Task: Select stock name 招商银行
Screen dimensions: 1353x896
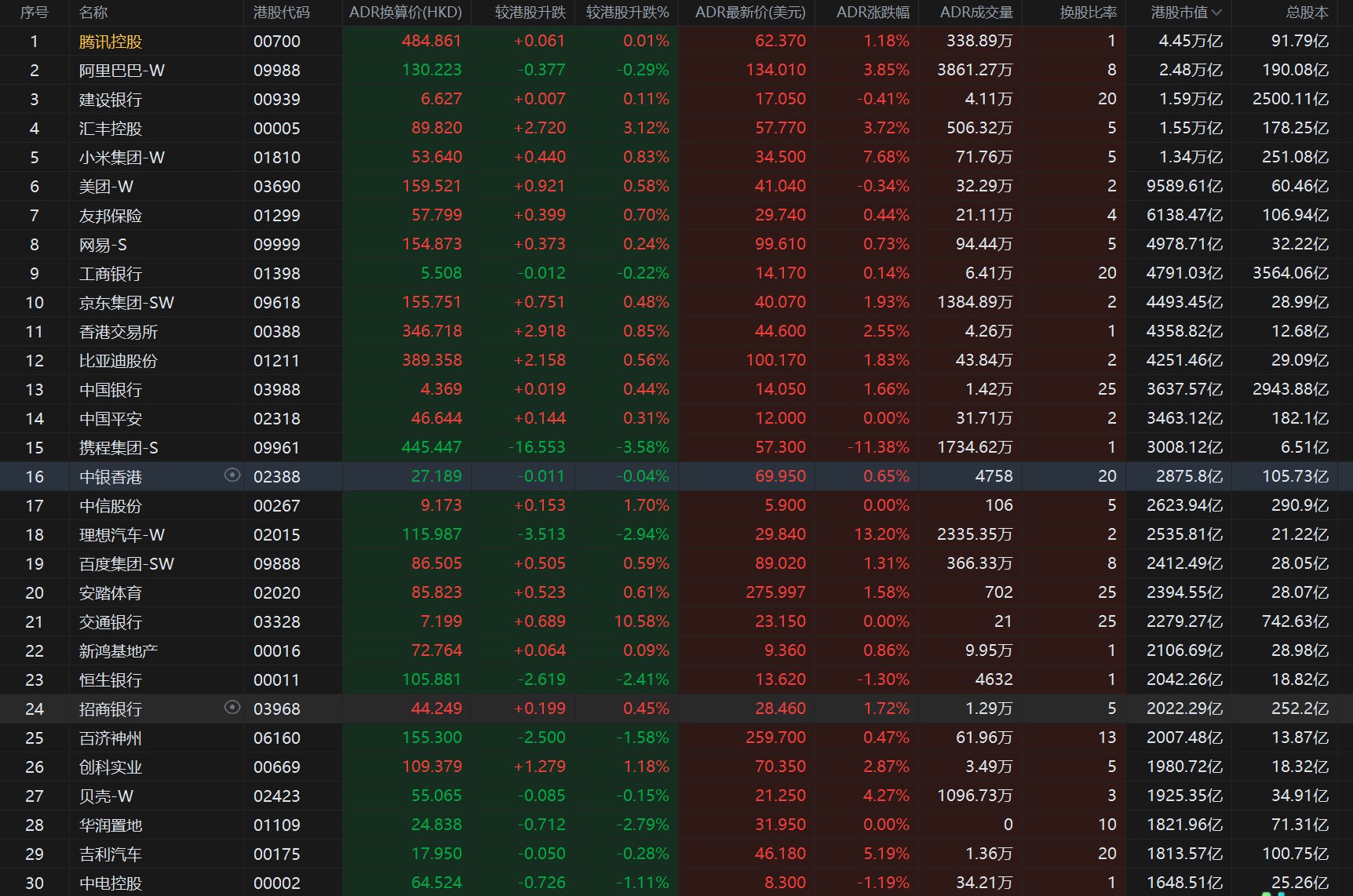Action: (111, 709)
